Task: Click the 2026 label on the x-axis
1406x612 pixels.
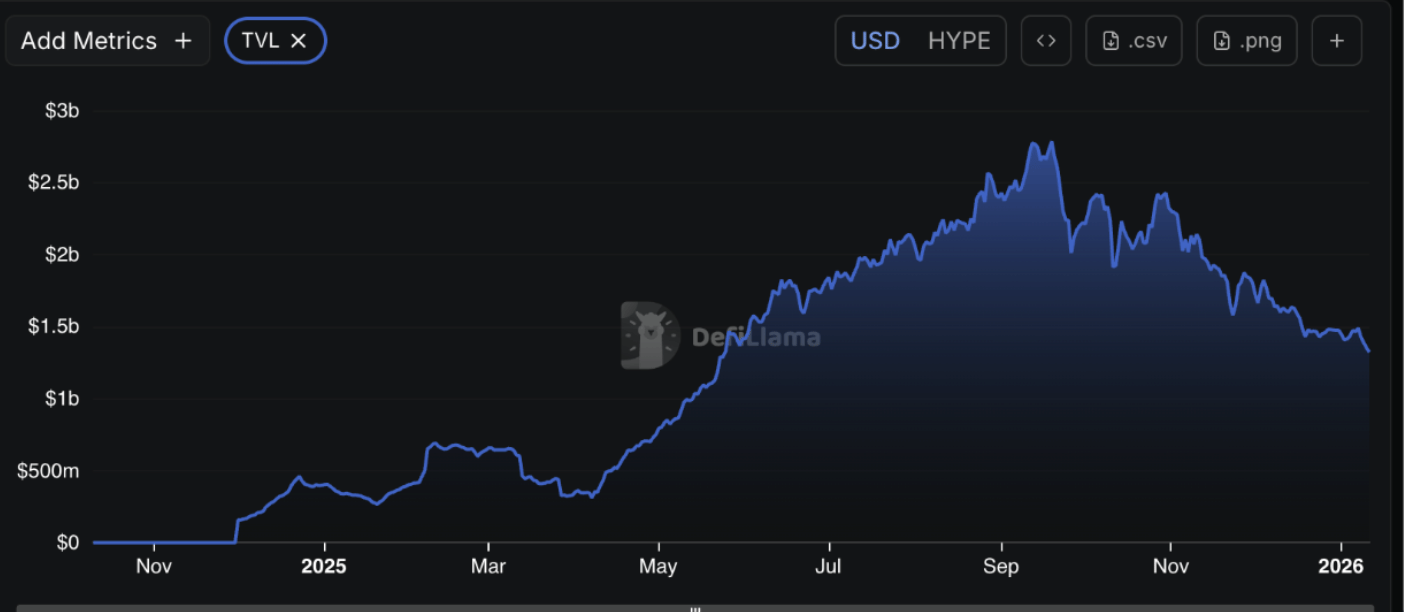Action: click(1341, 567)
